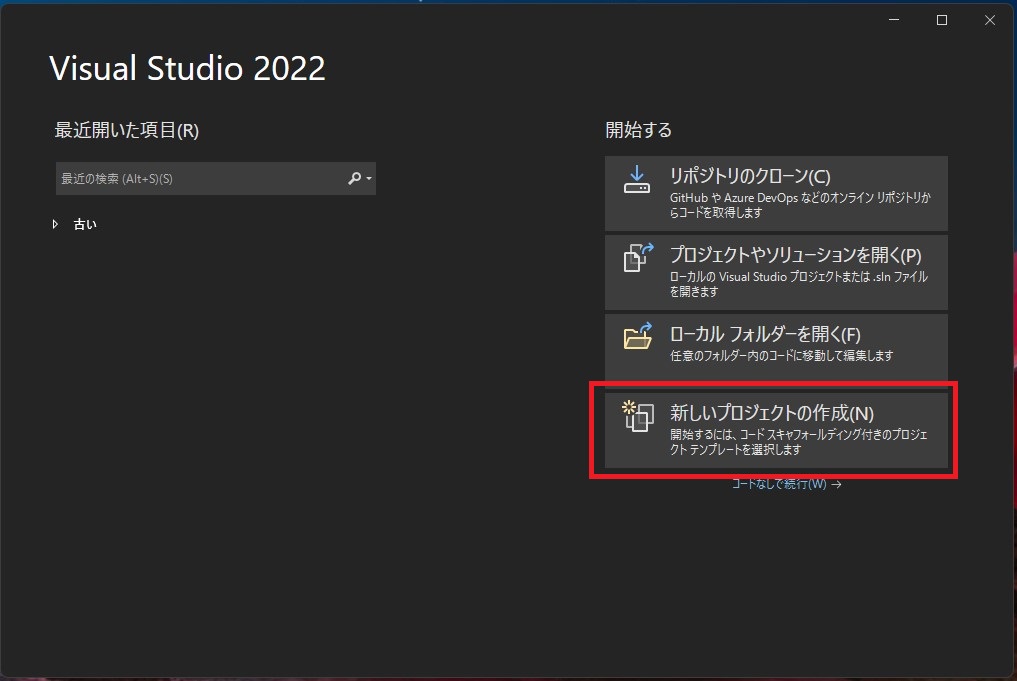
Task: Choose ローカル フォルダーを開く(F) title
Action: click(x=765, y=335)
